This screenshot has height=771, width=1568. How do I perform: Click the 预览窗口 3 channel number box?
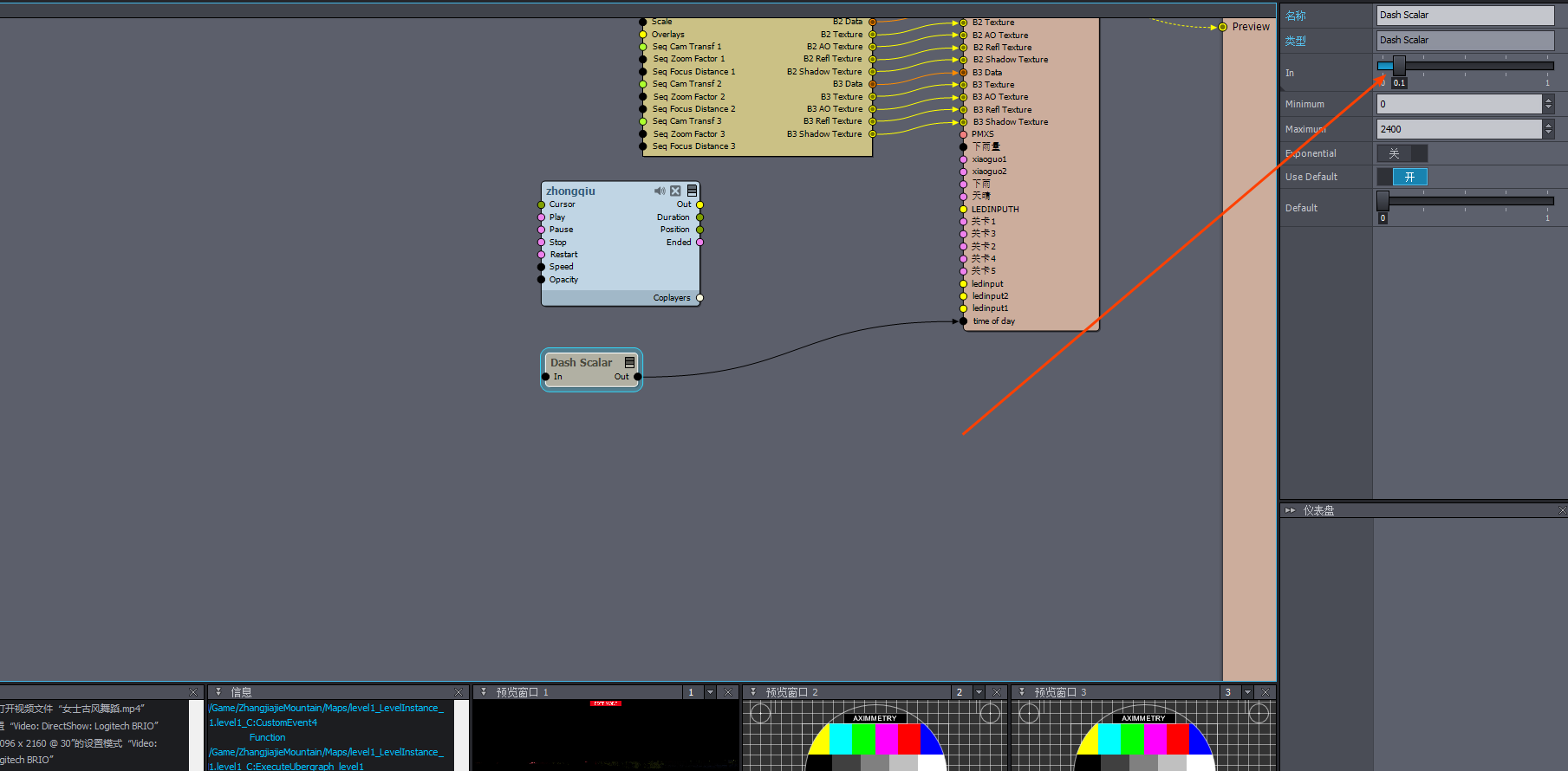(1230, 692)
